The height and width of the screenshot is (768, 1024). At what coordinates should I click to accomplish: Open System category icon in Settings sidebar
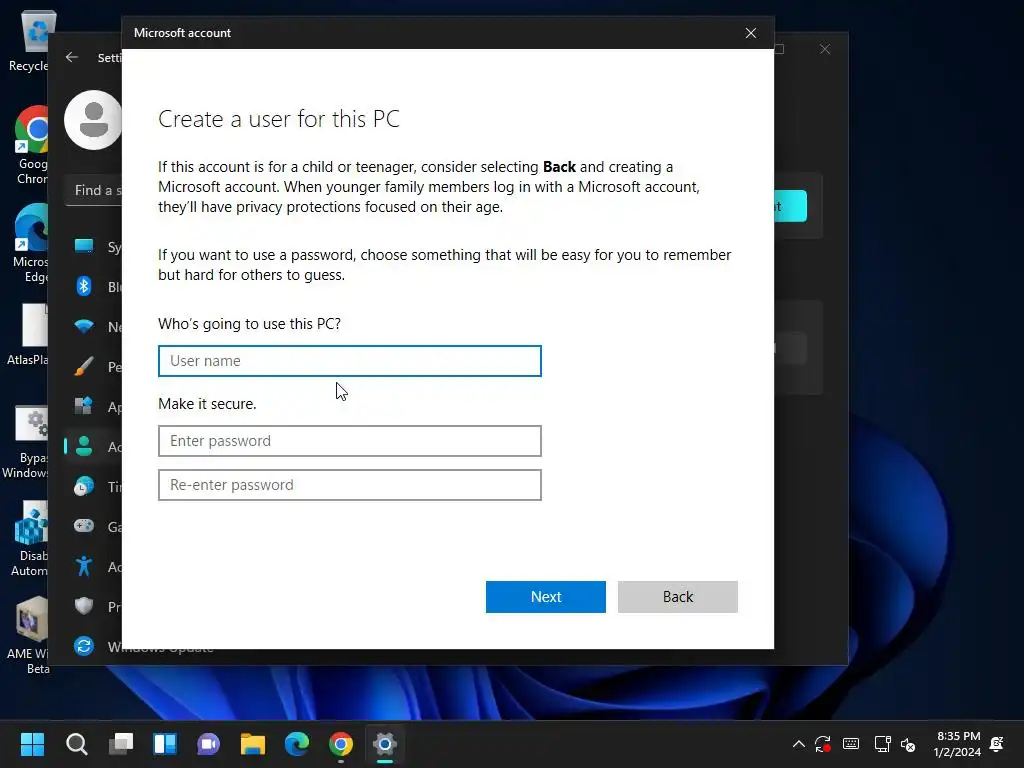84,246
